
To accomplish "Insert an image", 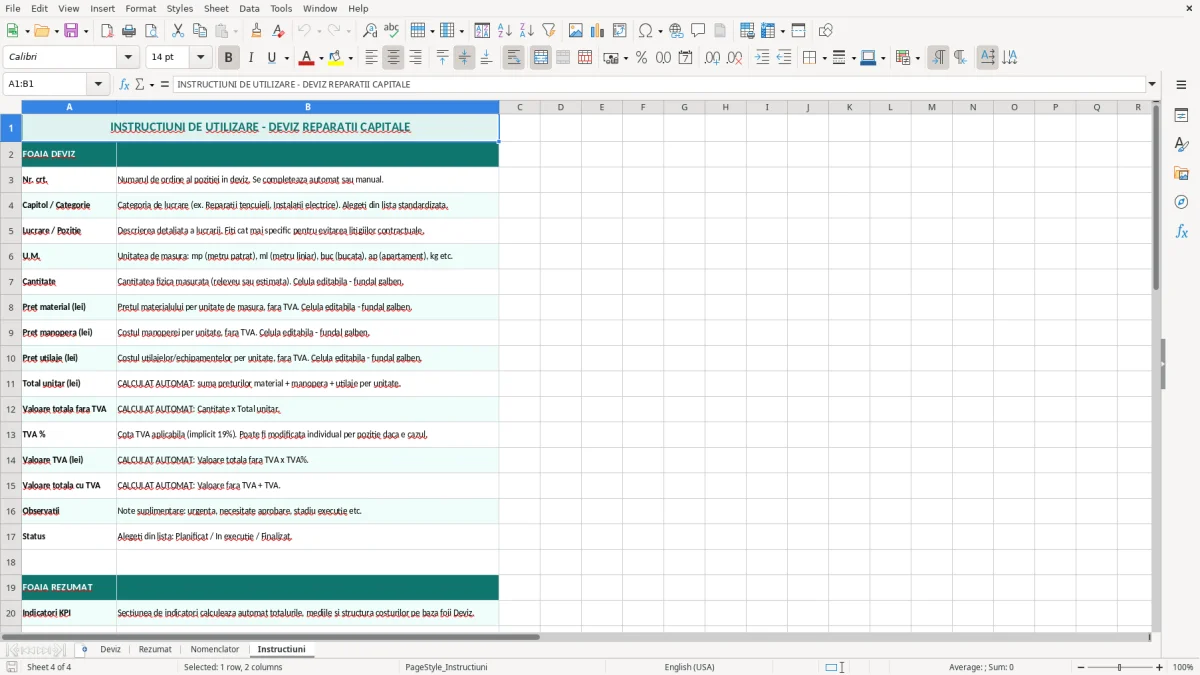I will coord(576,31).
